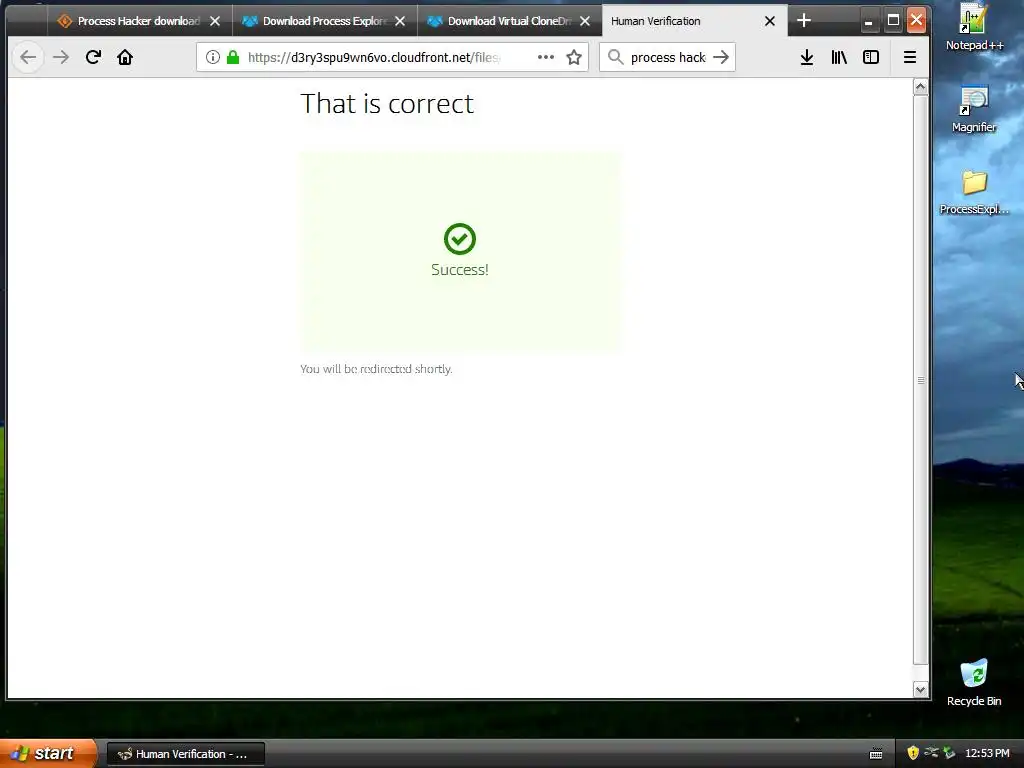The image size is (1024, 768).
Task: Minimize the Firefox window
Action: coord(869,21)
